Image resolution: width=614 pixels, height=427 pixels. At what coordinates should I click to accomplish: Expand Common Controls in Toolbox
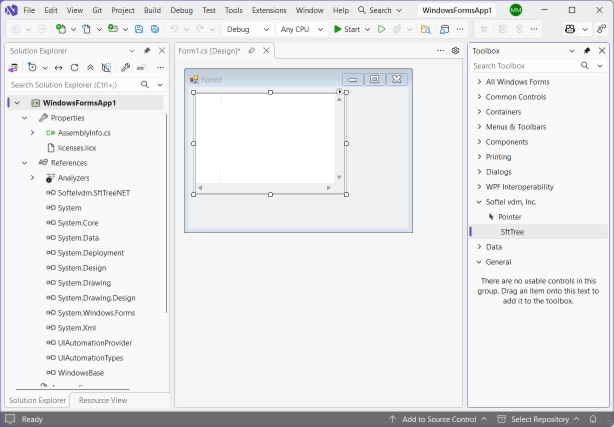[x=479, y=97]
